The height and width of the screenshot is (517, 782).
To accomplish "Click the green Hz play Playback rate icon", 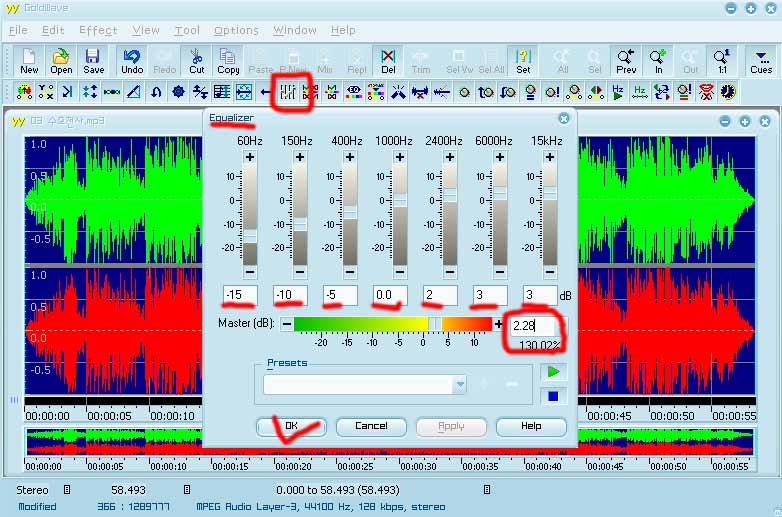I will coord(617,92).
